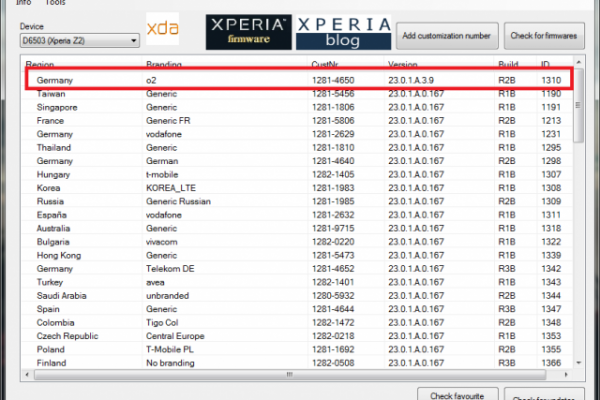Viewport: 600px width, 400px height.
Task: Click CustNr cell 1281-9715
Action: [333, 228]
